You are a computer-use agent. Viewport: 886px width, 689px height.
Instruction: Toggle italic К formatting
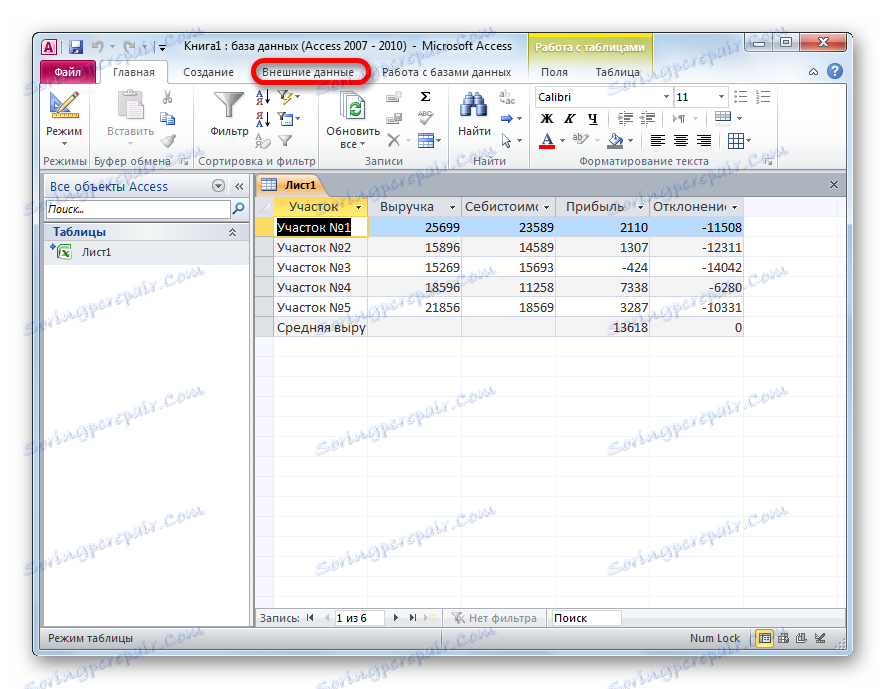click(570, 119)
